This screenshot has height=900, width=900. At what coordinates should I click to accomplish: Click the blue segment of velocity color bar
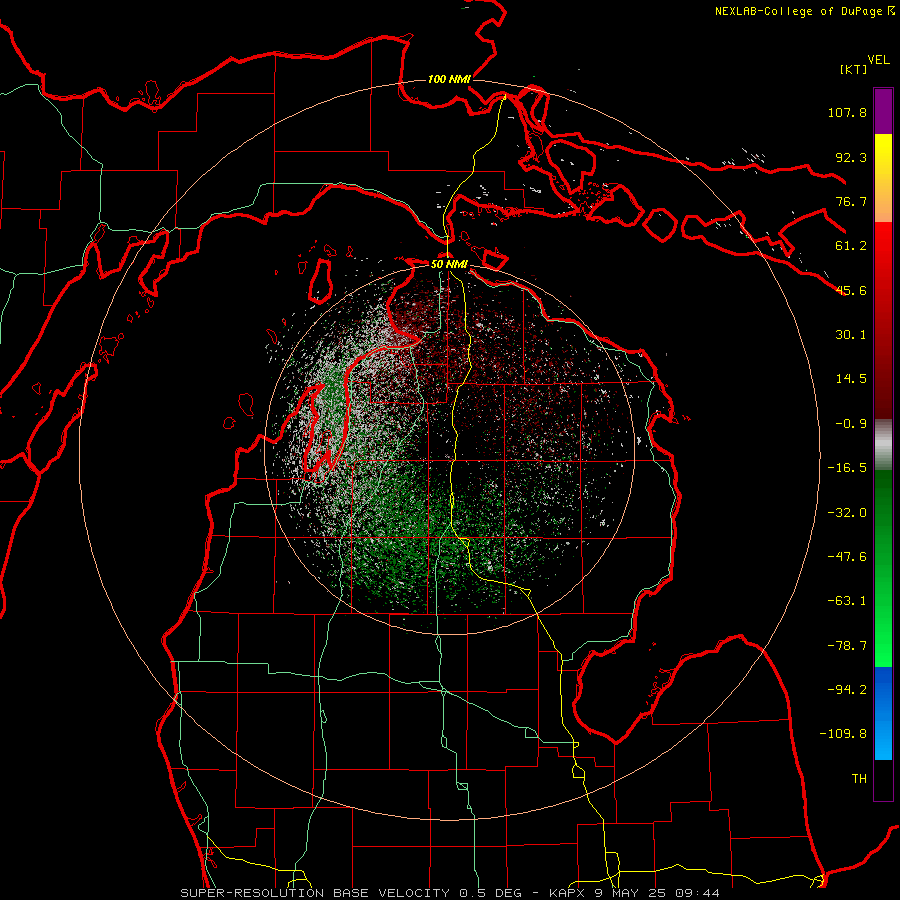pos(883,713)
